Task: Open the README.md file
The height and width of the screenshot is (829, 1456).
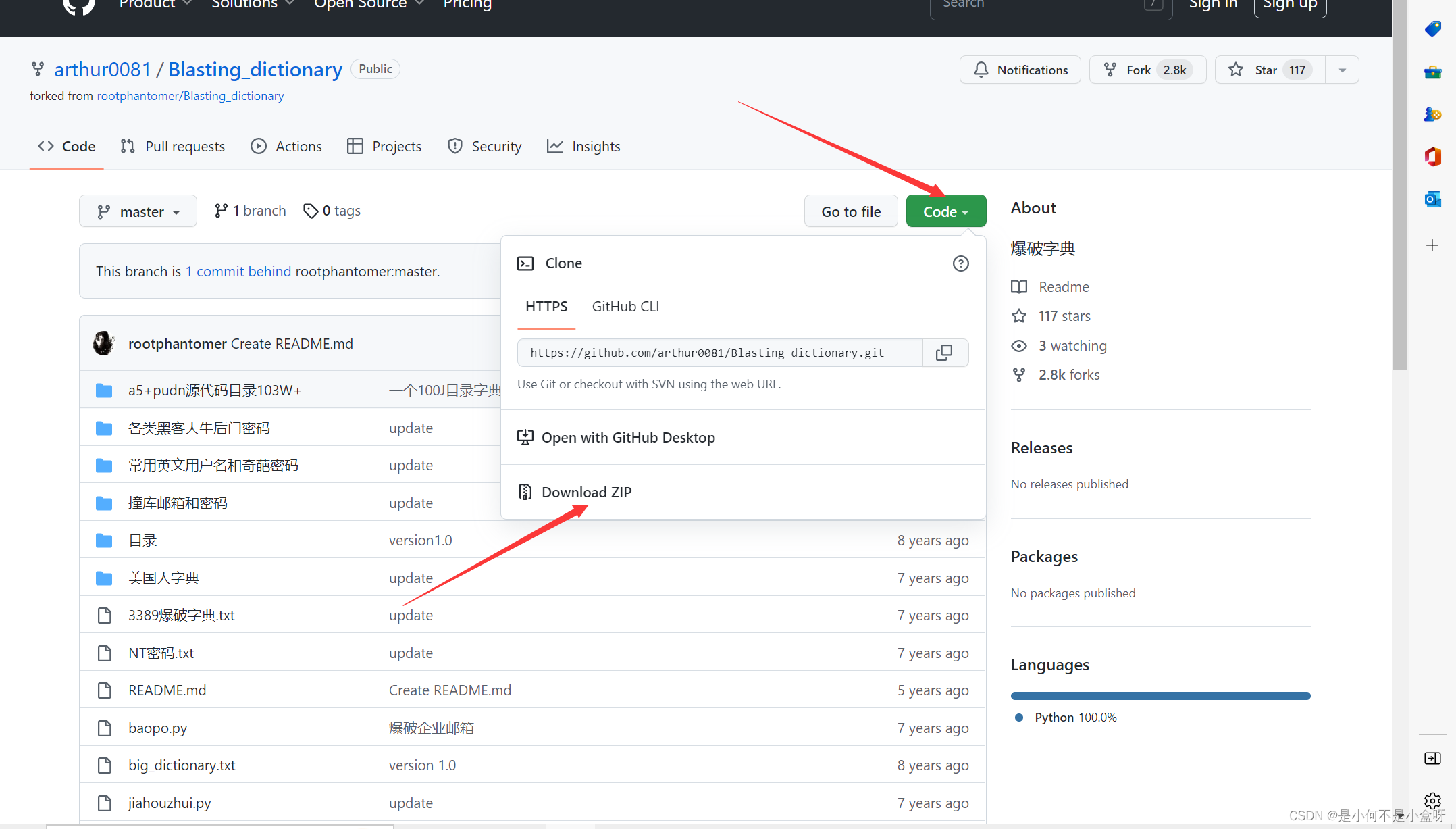Action: 167,690
